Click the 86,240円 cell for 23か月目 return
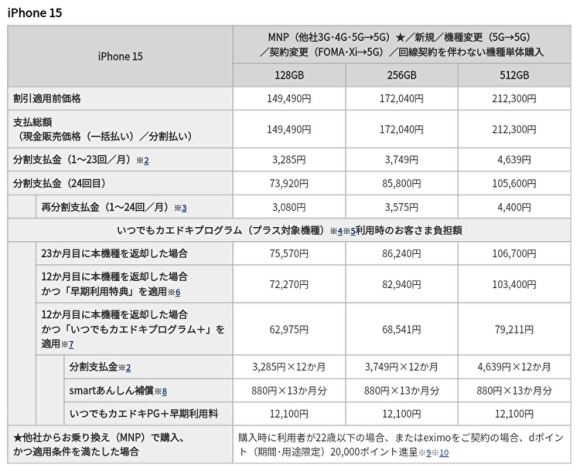Image resolution: width=580 pixels, height=471 pixels. tap(402, 254)
